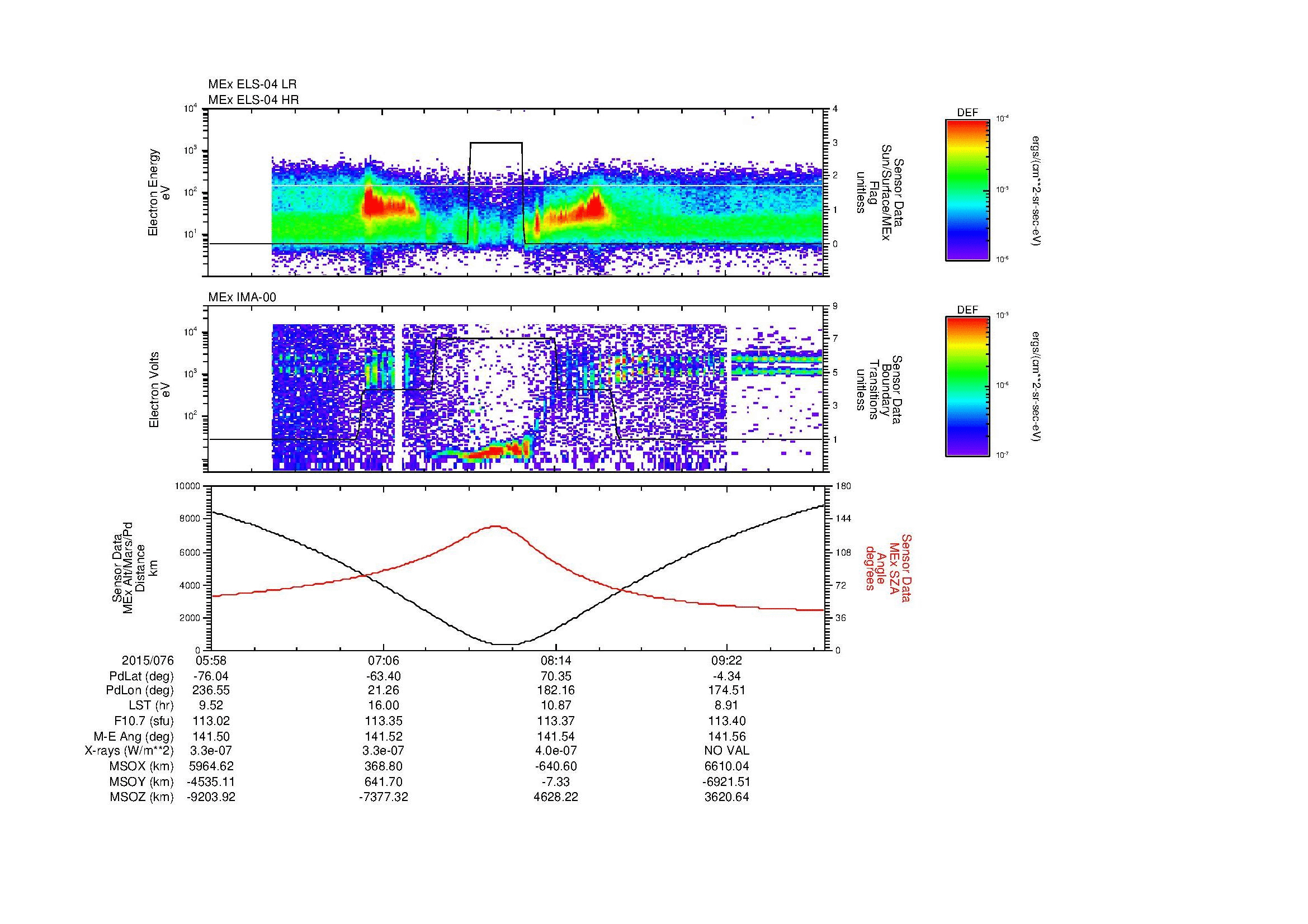Click the red 'MEx SZA Angle degrees' axis label
The width and height of the screenshot is (1308, 924).
point(887,567)
